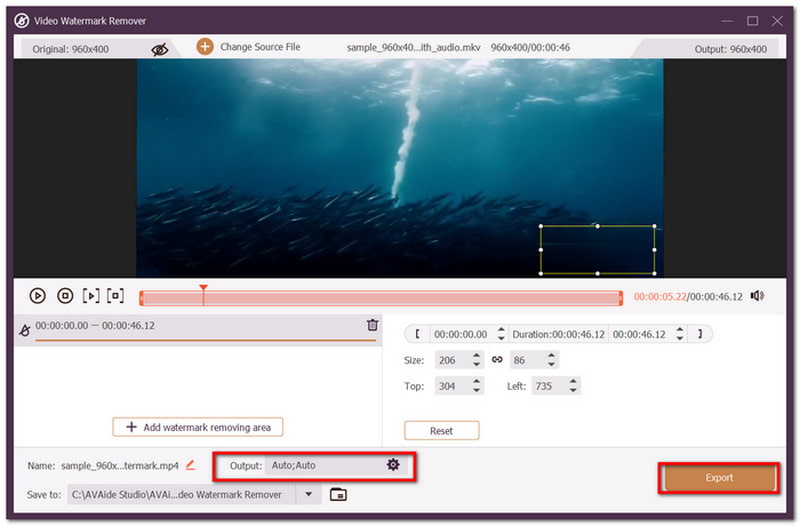800x526 pixels.
Task: Toggle the original preview eye icon
Action: pos(160,49)
